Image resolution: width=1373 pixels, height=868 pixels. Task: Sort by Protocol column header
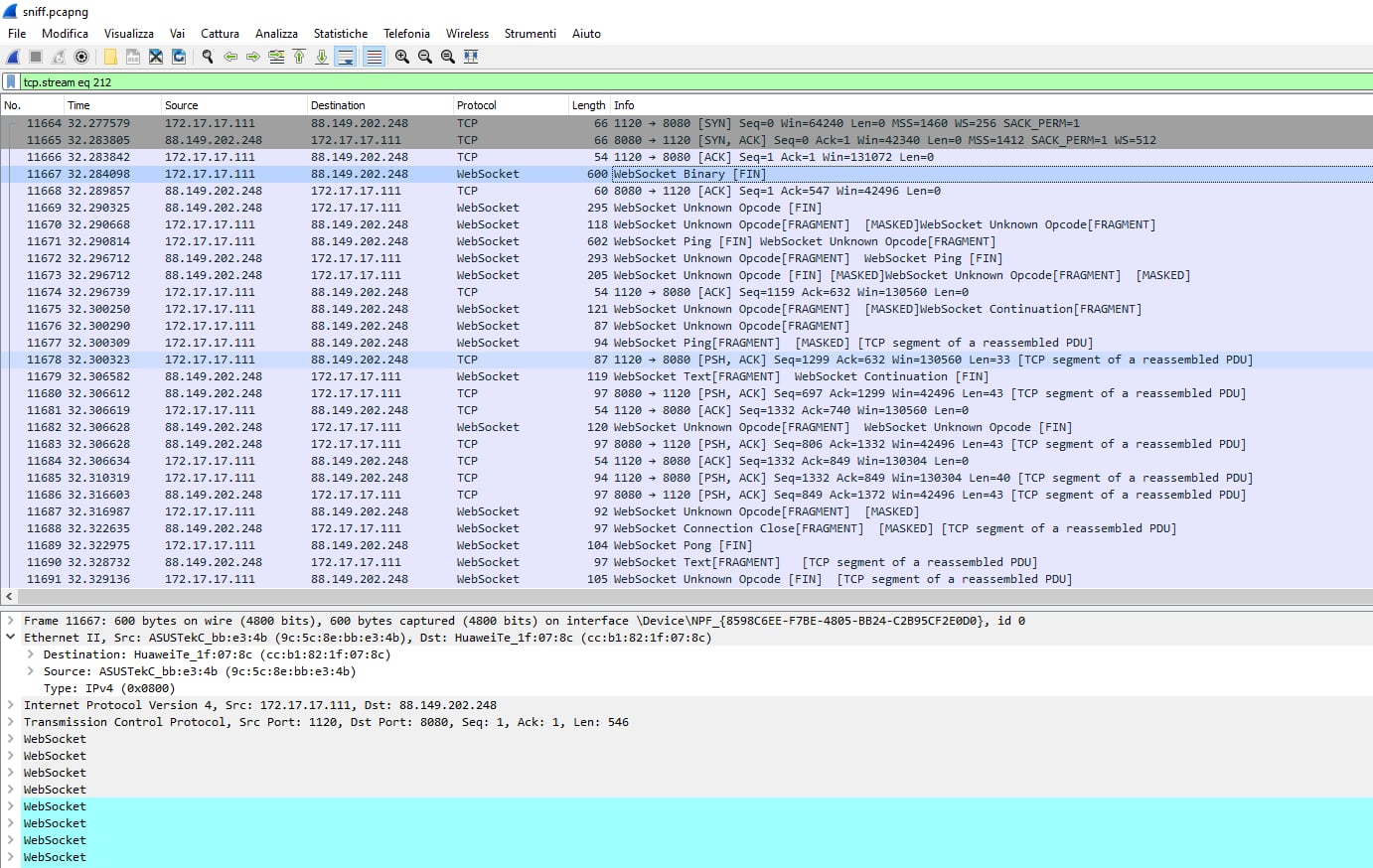(x=510, y=105)
